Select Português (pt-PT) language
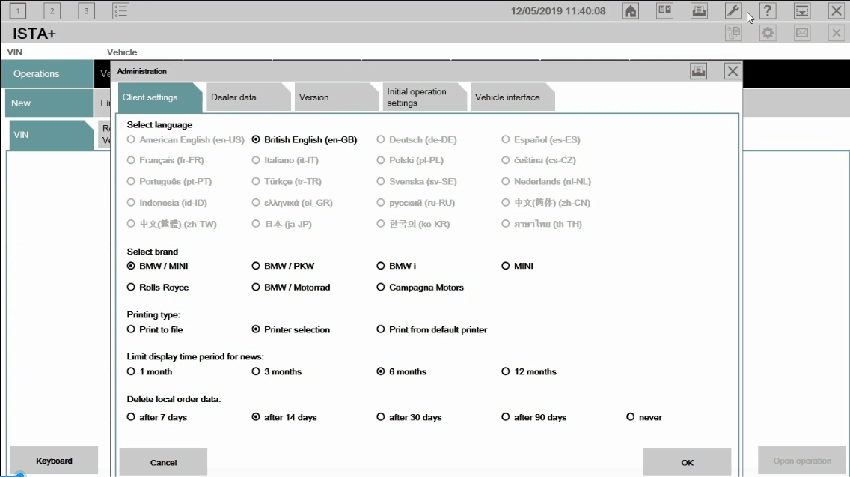The width and height of the screenshot is (850, 477). [x=169, y=181]
